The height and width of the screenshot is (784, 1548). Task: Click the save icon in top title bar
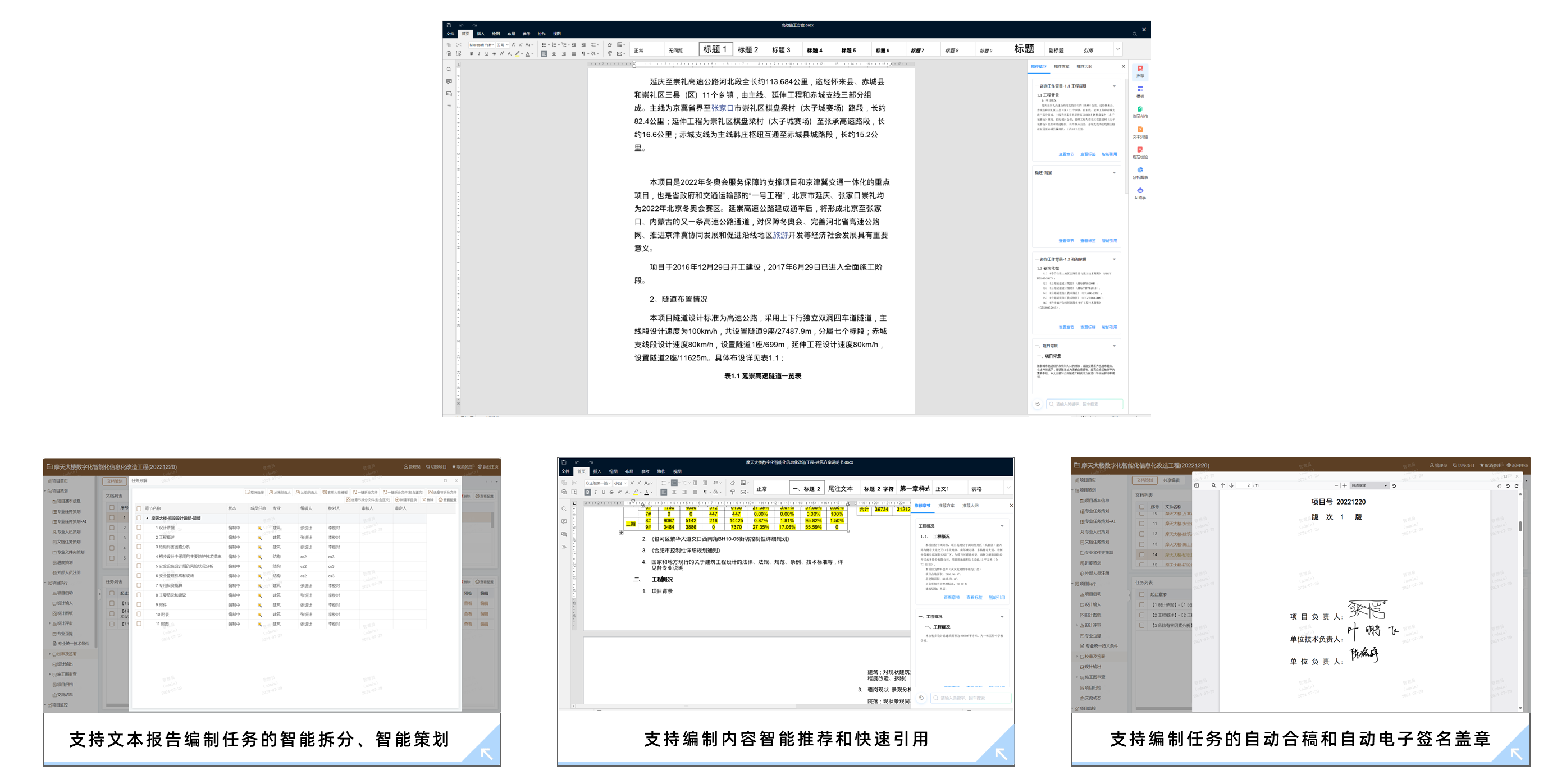(449, 25)
